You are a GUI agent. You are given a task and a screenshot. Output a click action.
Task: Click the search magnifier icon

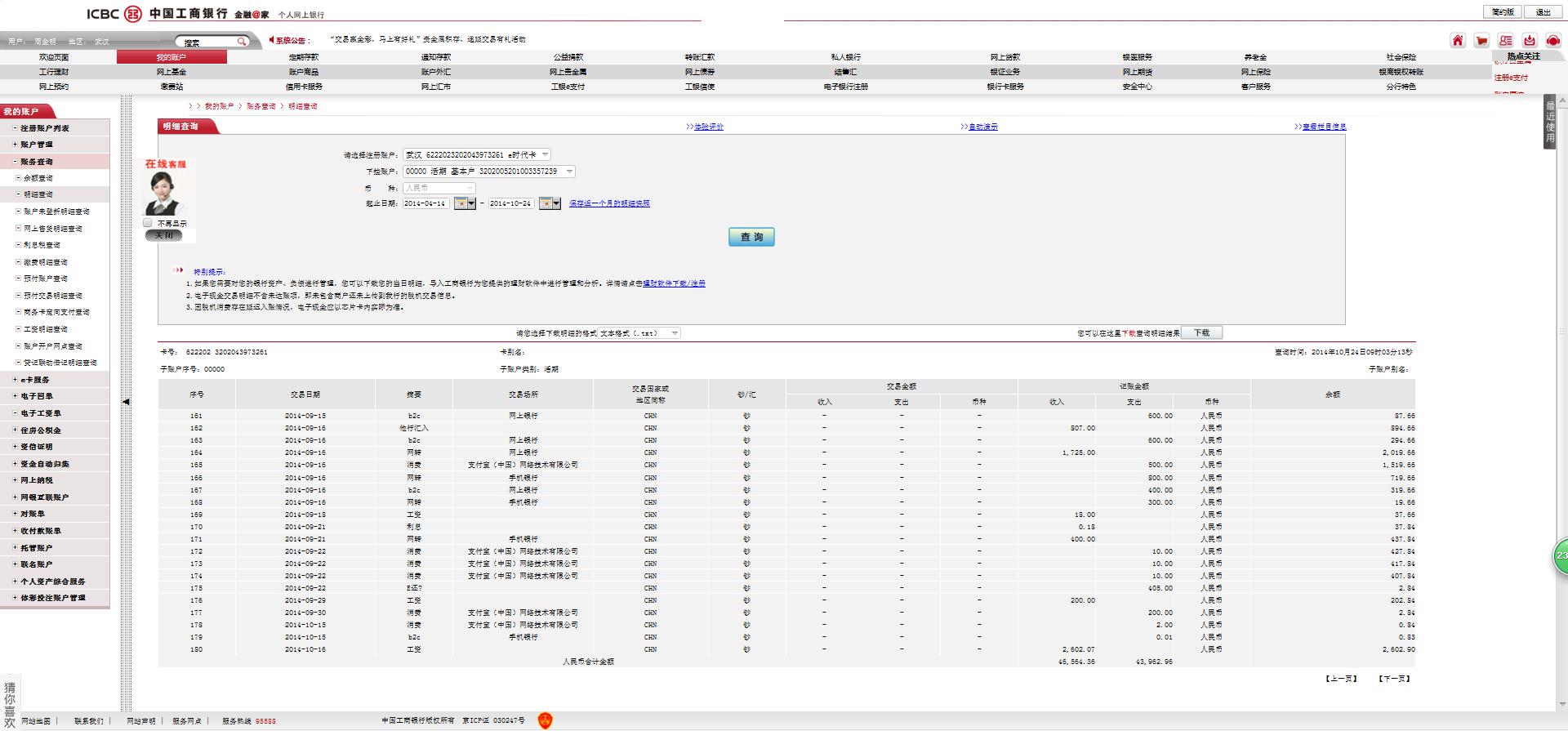[x=242, y=42]
